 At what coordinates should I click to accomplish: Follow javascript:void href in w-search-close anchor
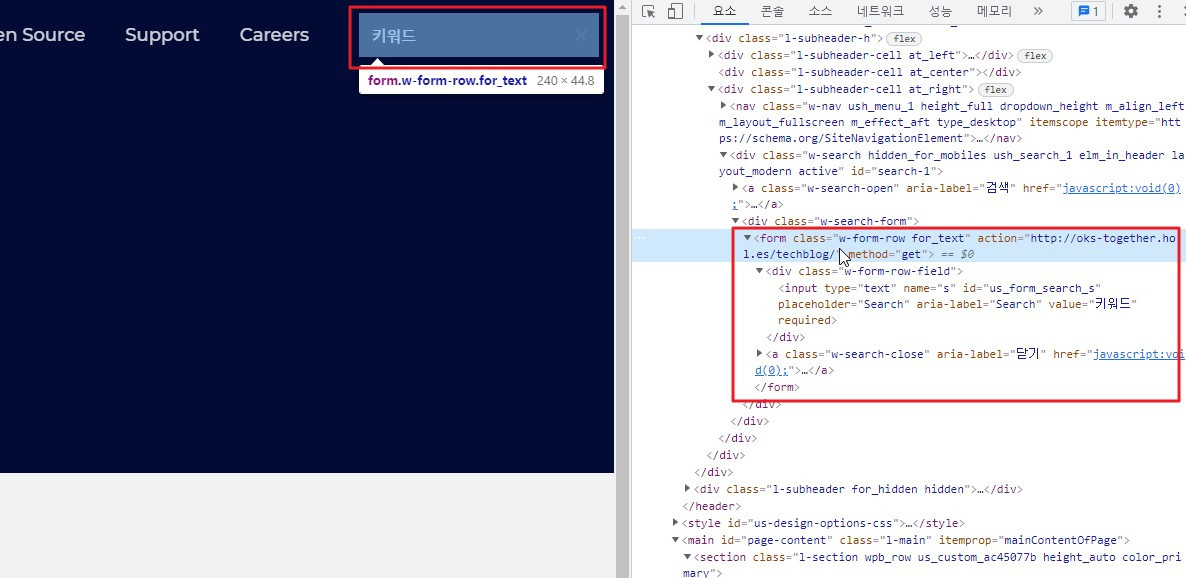1139,354
